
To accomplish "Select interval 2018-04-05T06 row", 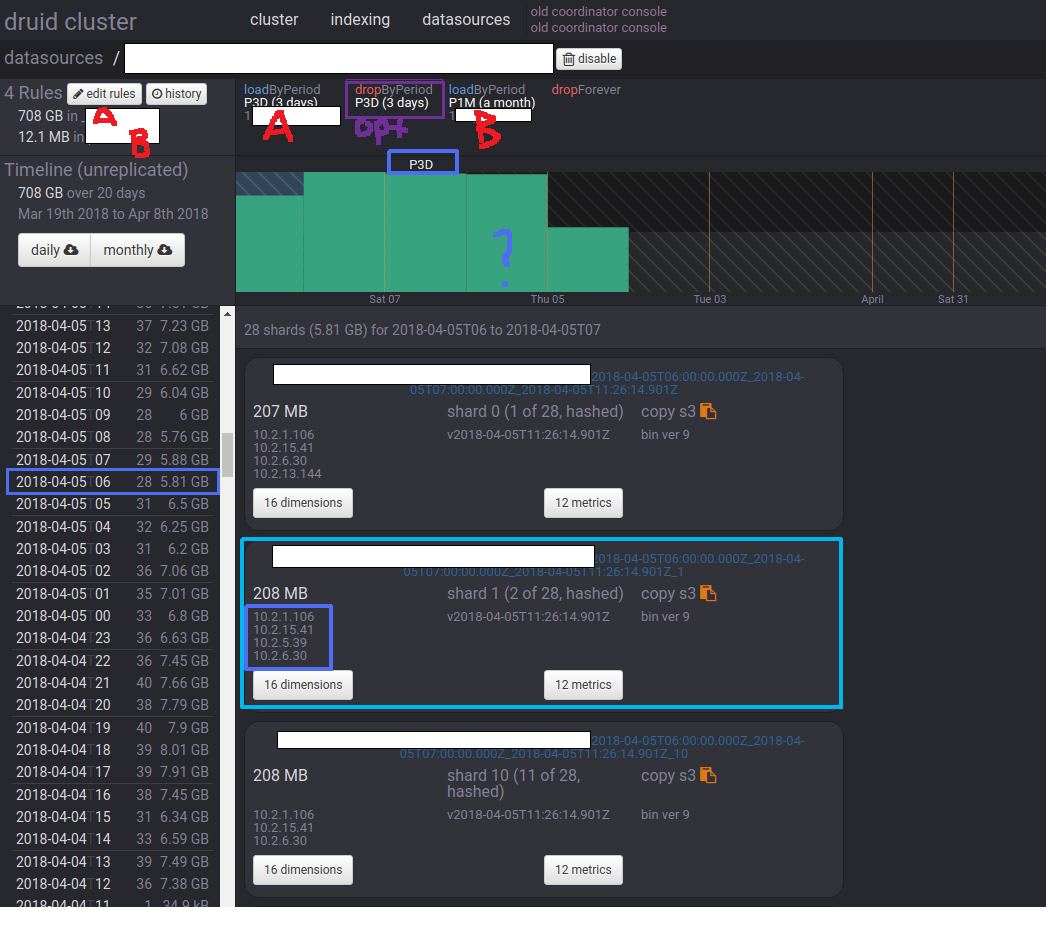I will 112,481.
